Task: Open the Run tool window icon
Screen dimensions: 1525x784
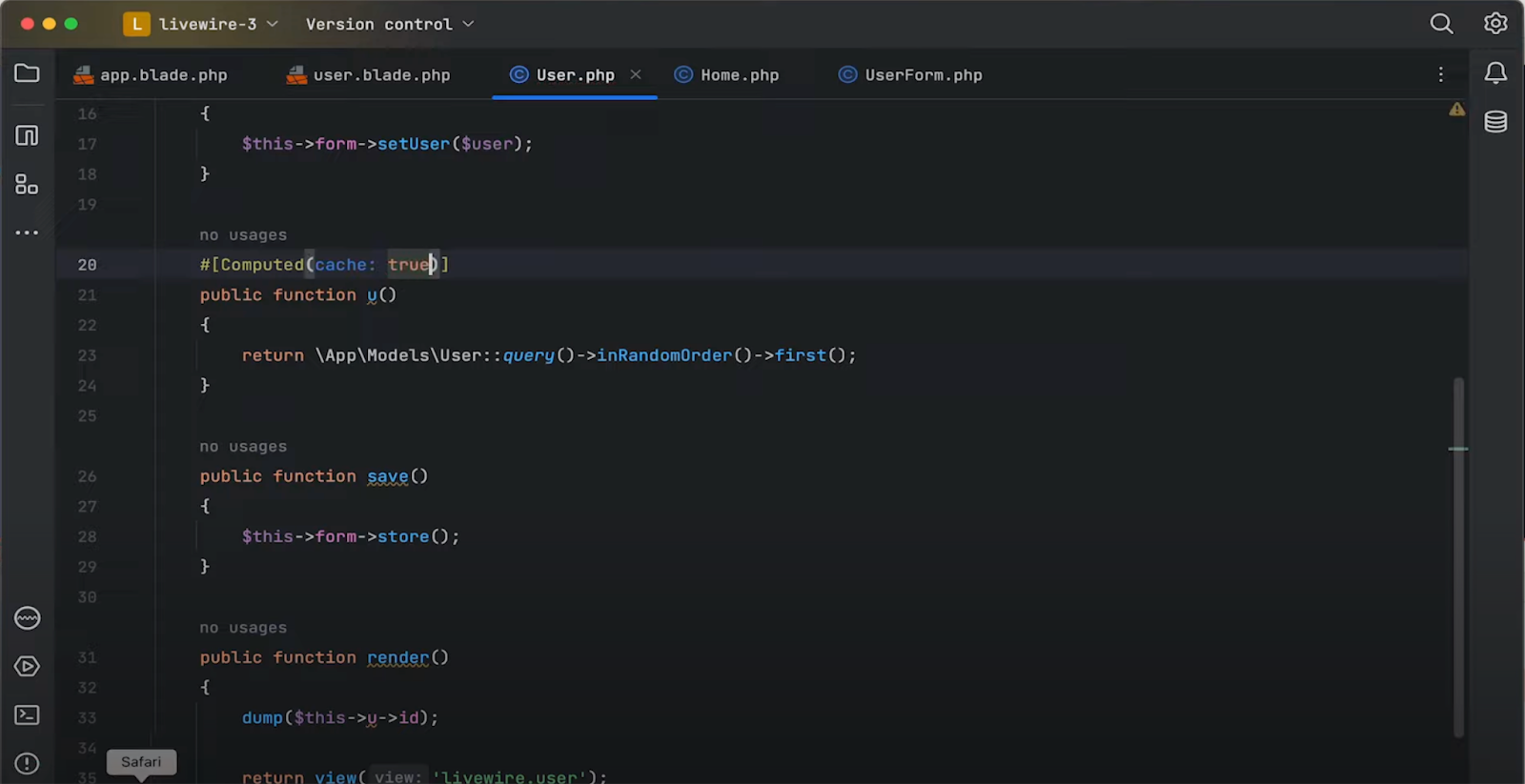Action: coord(27,666)
